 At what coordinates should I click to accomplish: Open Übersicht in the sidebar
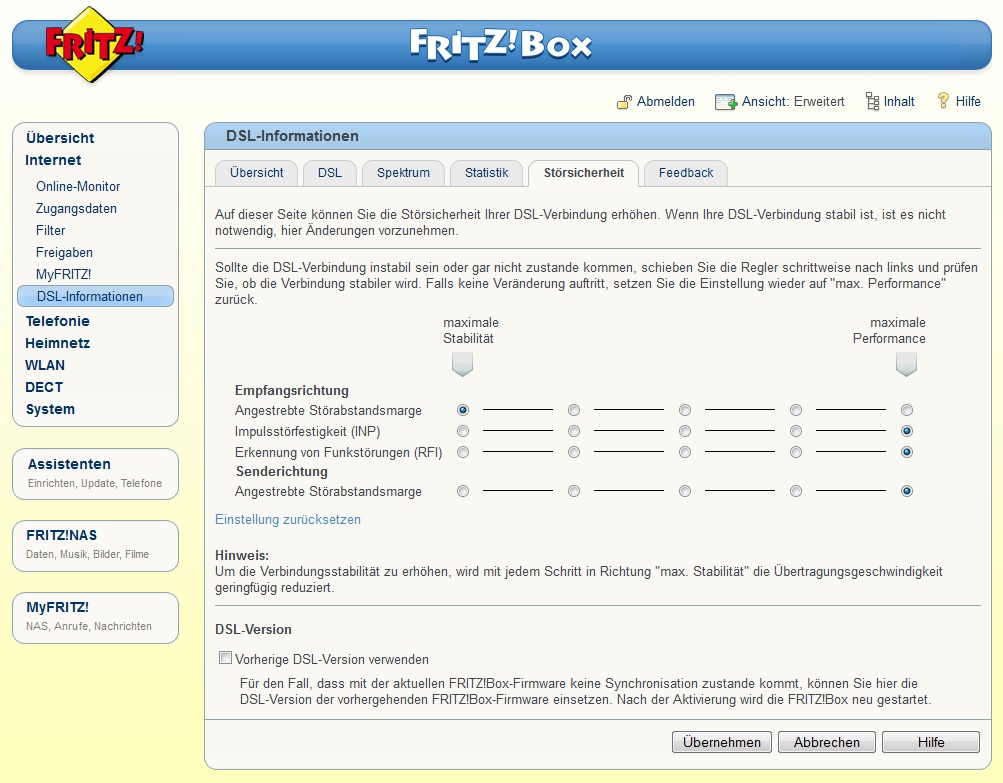pyautogui.click(x=60, y=138)
